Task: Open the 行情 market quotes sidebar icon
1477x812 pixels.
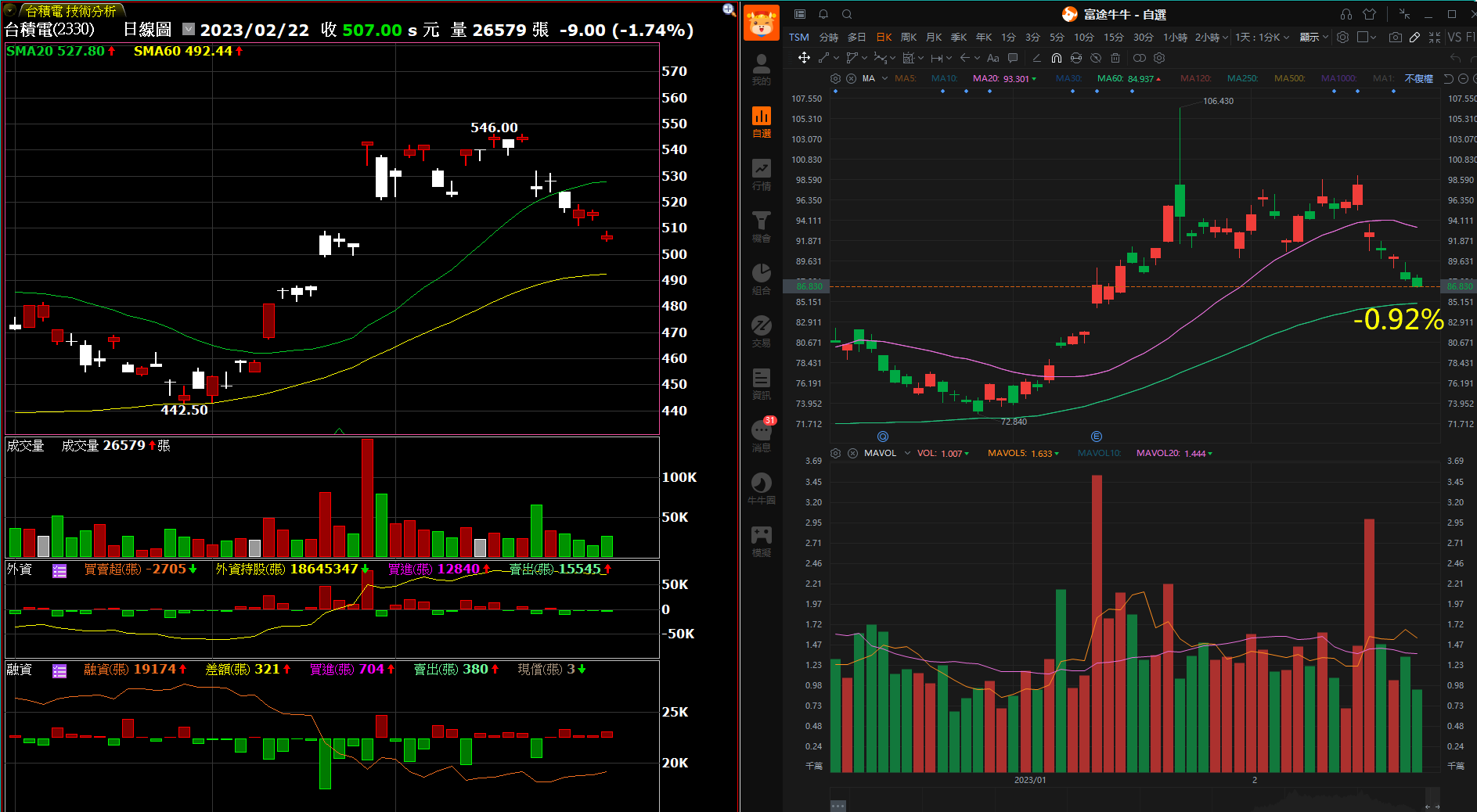Action: point(762,174)
